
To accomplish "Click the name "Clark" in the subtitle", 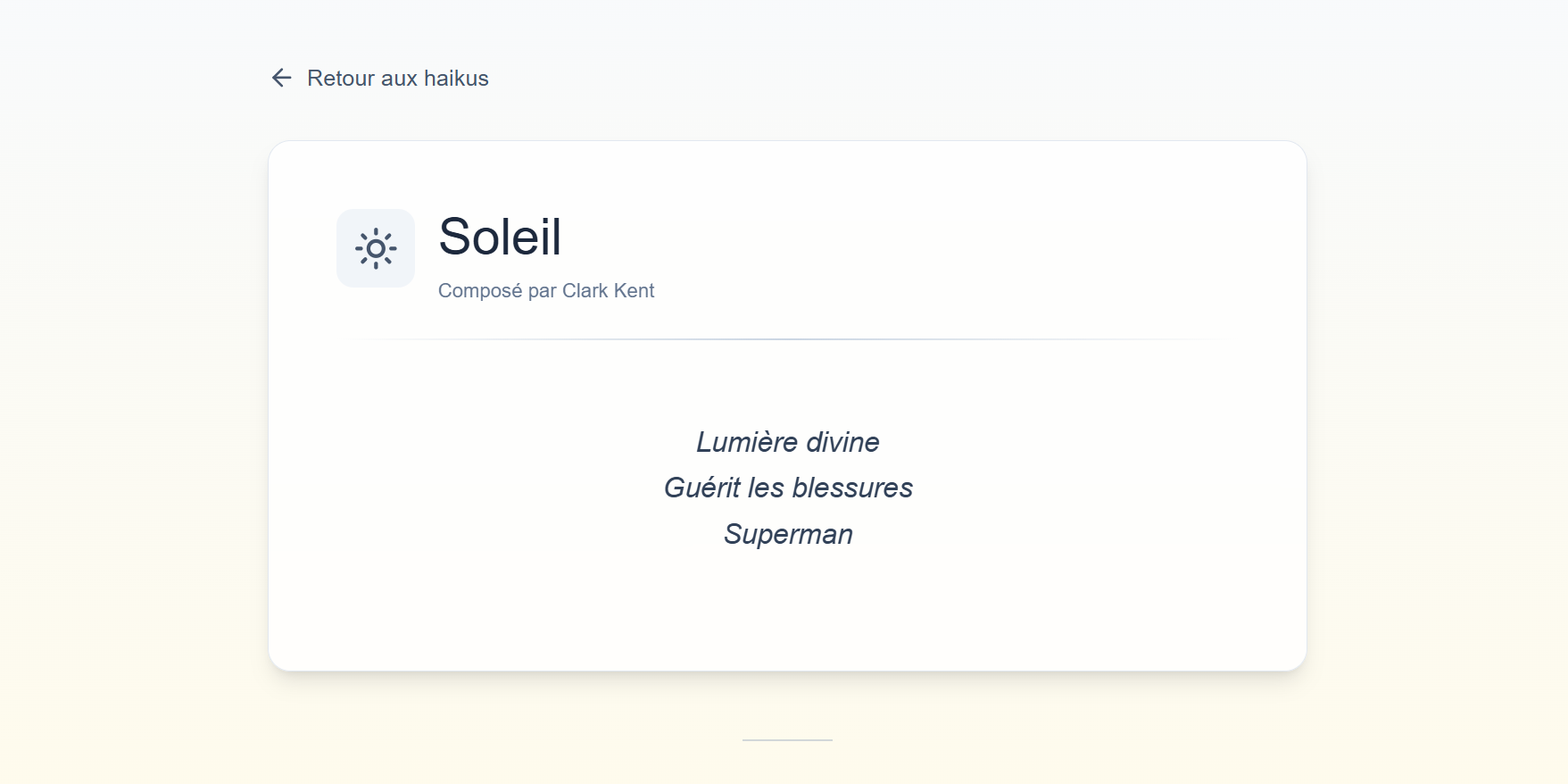I will pyautogui.click(x=585, y=291).
